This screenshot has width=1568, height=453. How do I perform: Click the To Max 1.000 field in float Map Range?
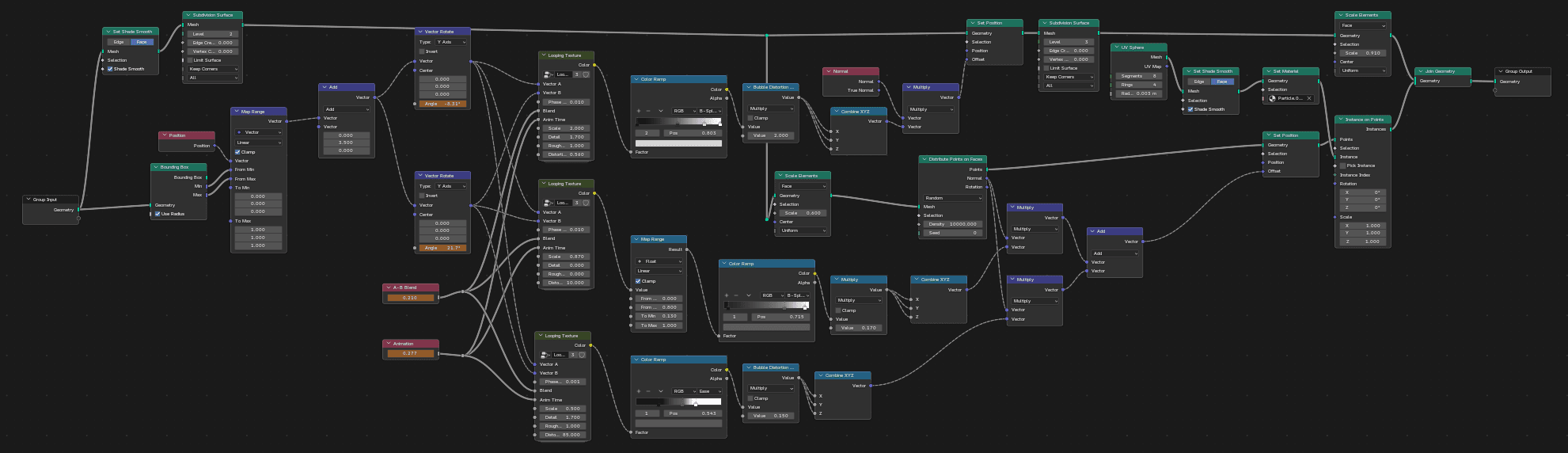[x=659, y=325]
